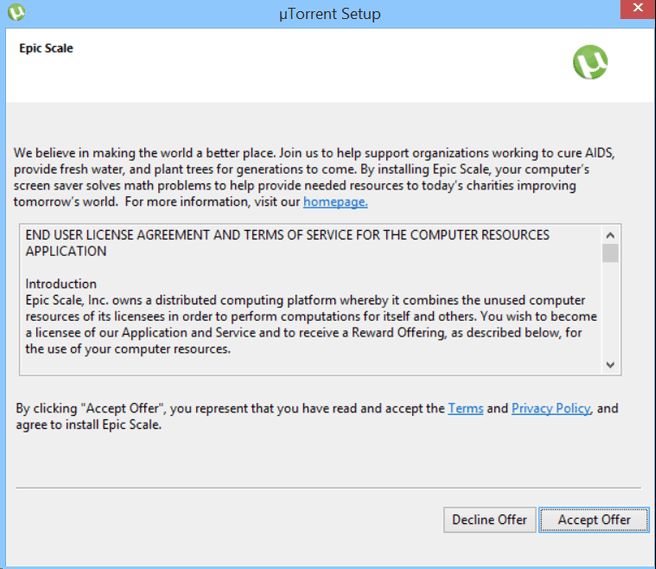Click the 'Epic Scale, Inc. owns a distributed' line
The image size is (656, 569).
pos(305,300)
